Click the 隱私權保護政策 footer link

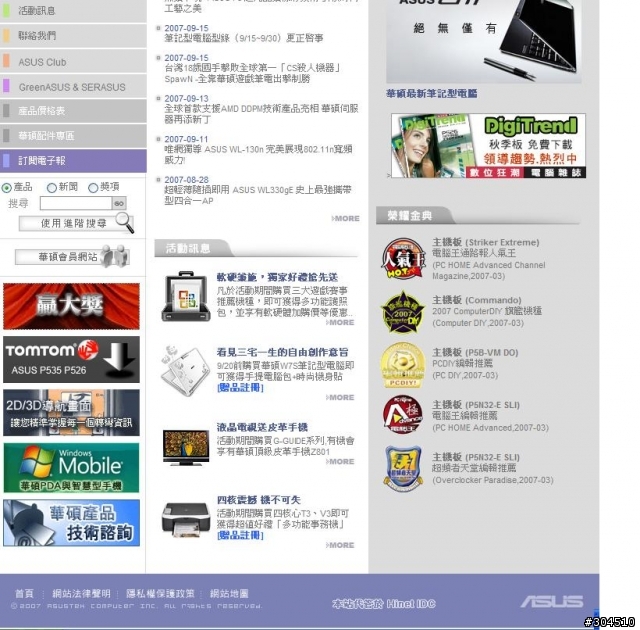pyautogui.click(x=160, y=593)
